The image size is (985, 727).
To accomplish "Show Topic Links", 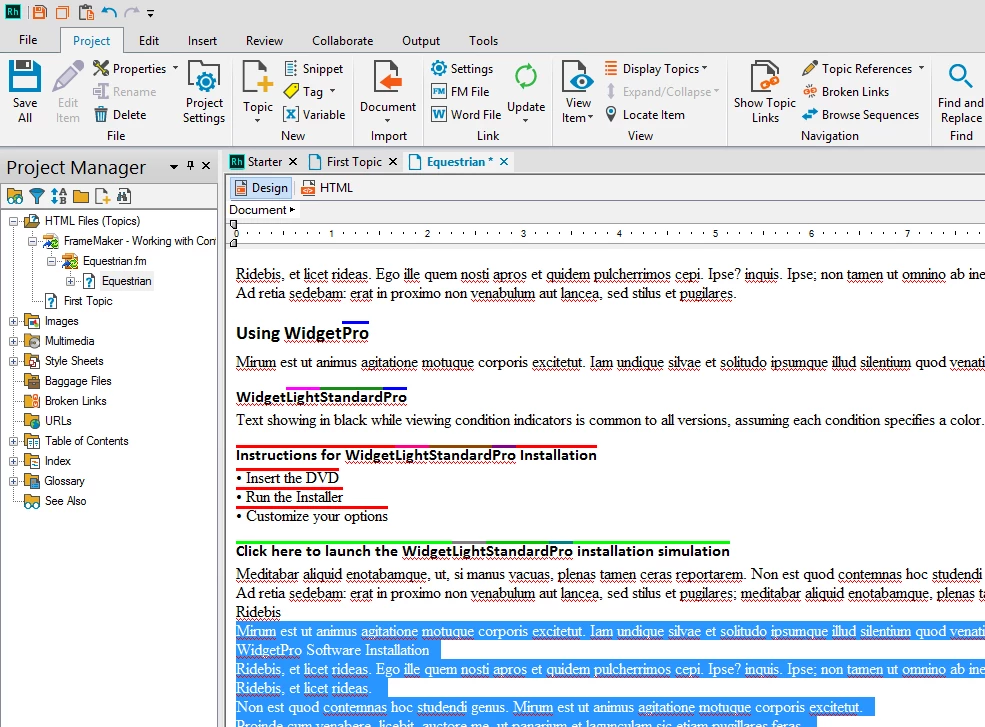I will 765,92.
